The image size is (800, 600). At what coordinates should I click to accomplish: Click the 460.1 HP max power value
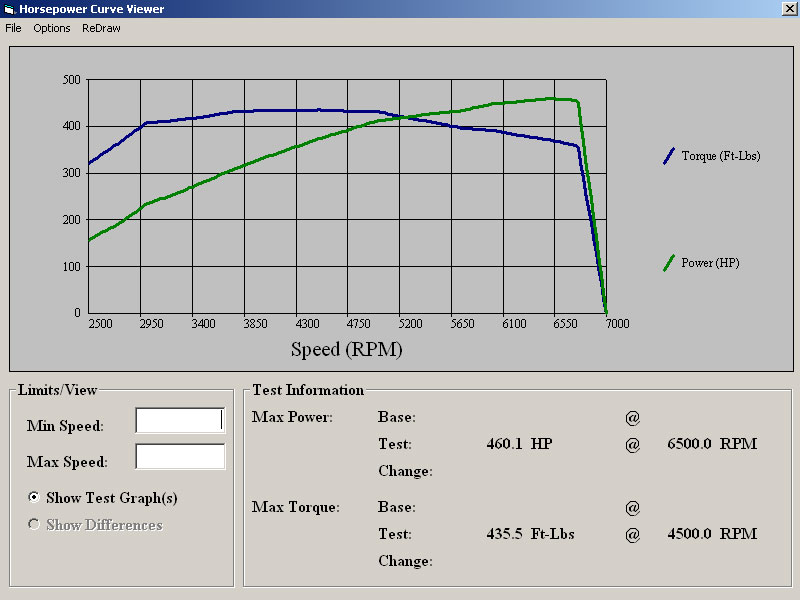(519, 443)
